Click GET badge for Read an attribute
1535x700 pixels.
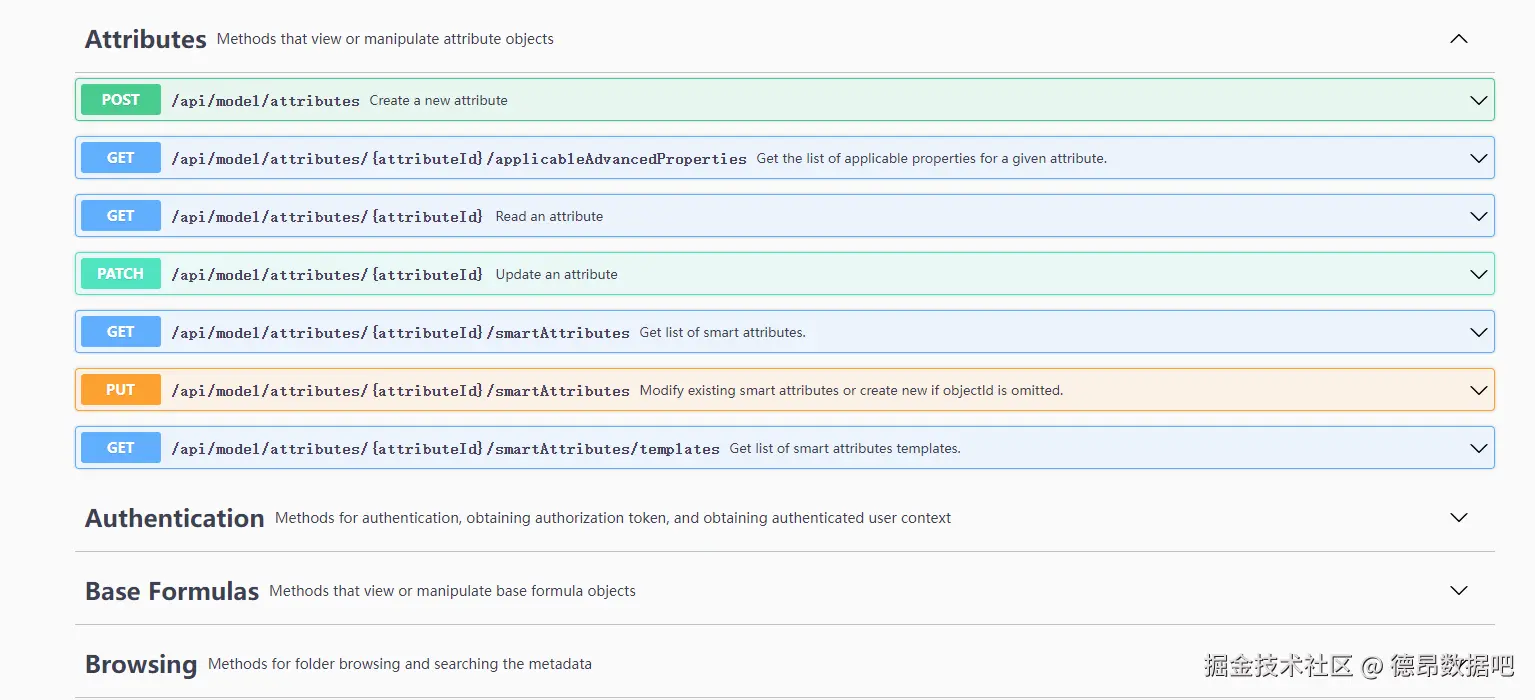tap(121, 216)
